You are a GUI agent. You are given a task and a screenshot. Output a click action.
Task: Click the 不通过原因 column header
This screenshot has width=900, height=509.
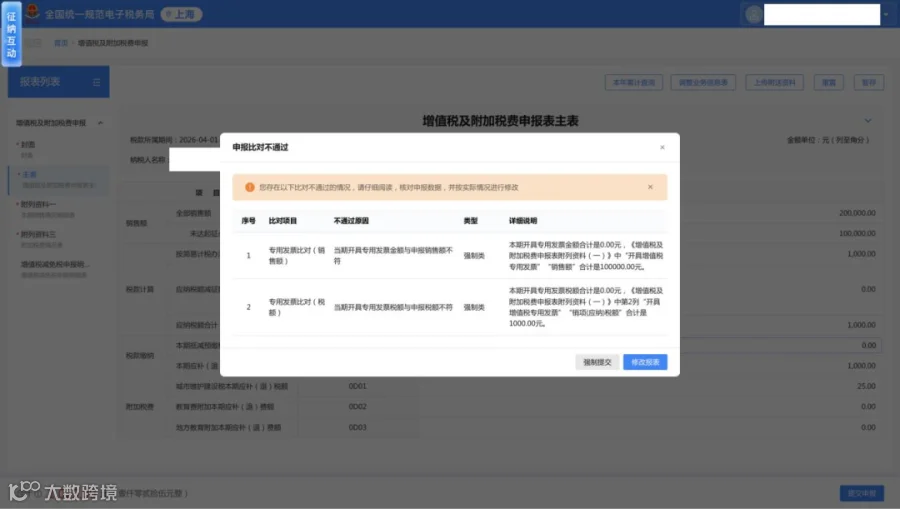pos(351,221)
